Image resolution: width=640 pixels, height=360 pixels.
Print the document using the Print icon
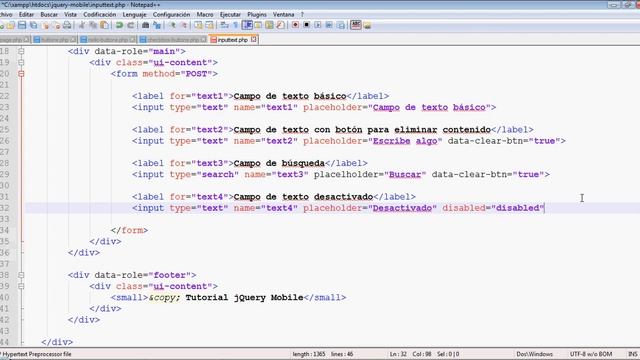click(67, 25)
